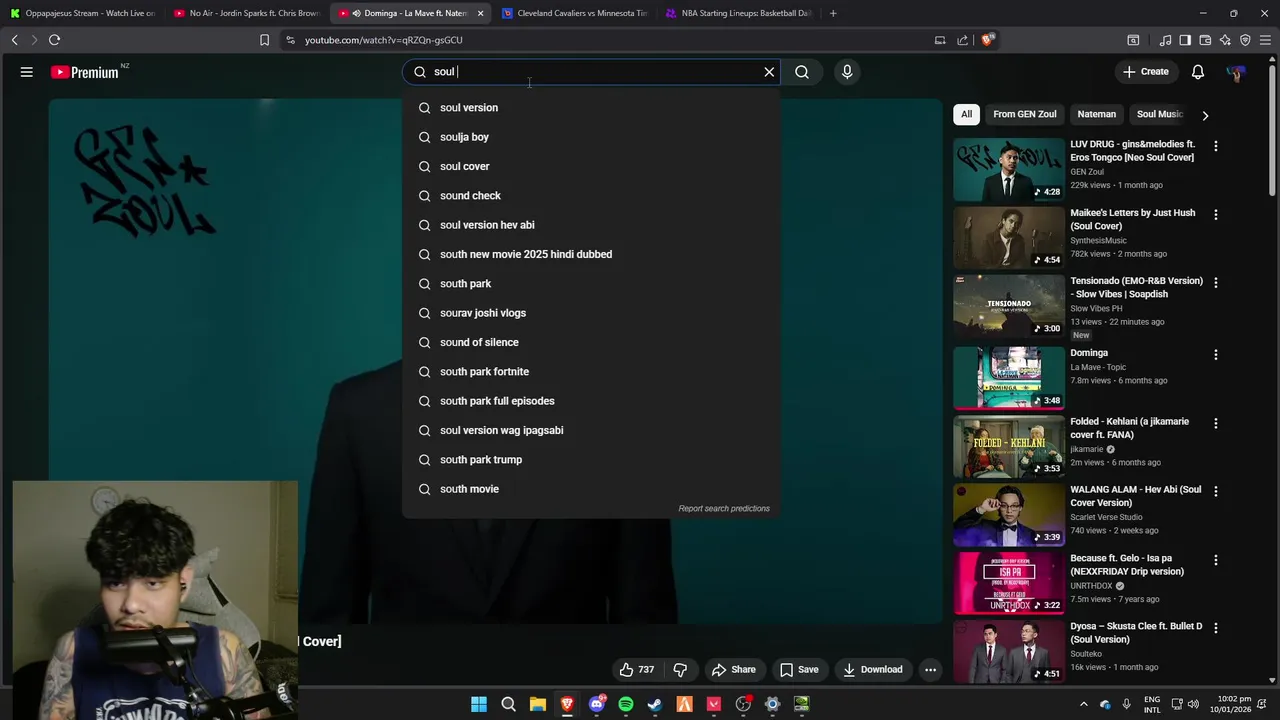Screen dimensions: 1280x720
Task: Switch to NBA Starting Lineups tab
Action: tap(738, 13)
